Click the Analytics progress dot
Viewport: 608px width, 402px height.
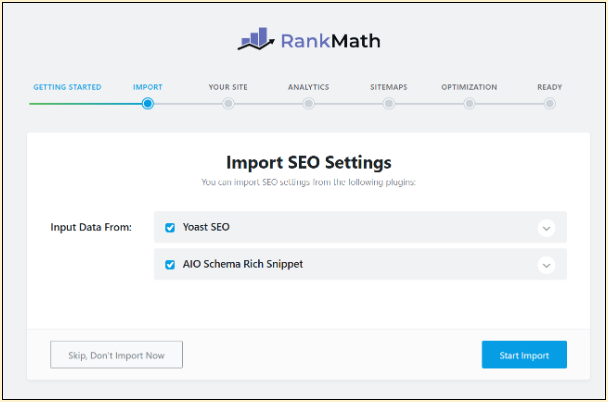click(309, 104)
